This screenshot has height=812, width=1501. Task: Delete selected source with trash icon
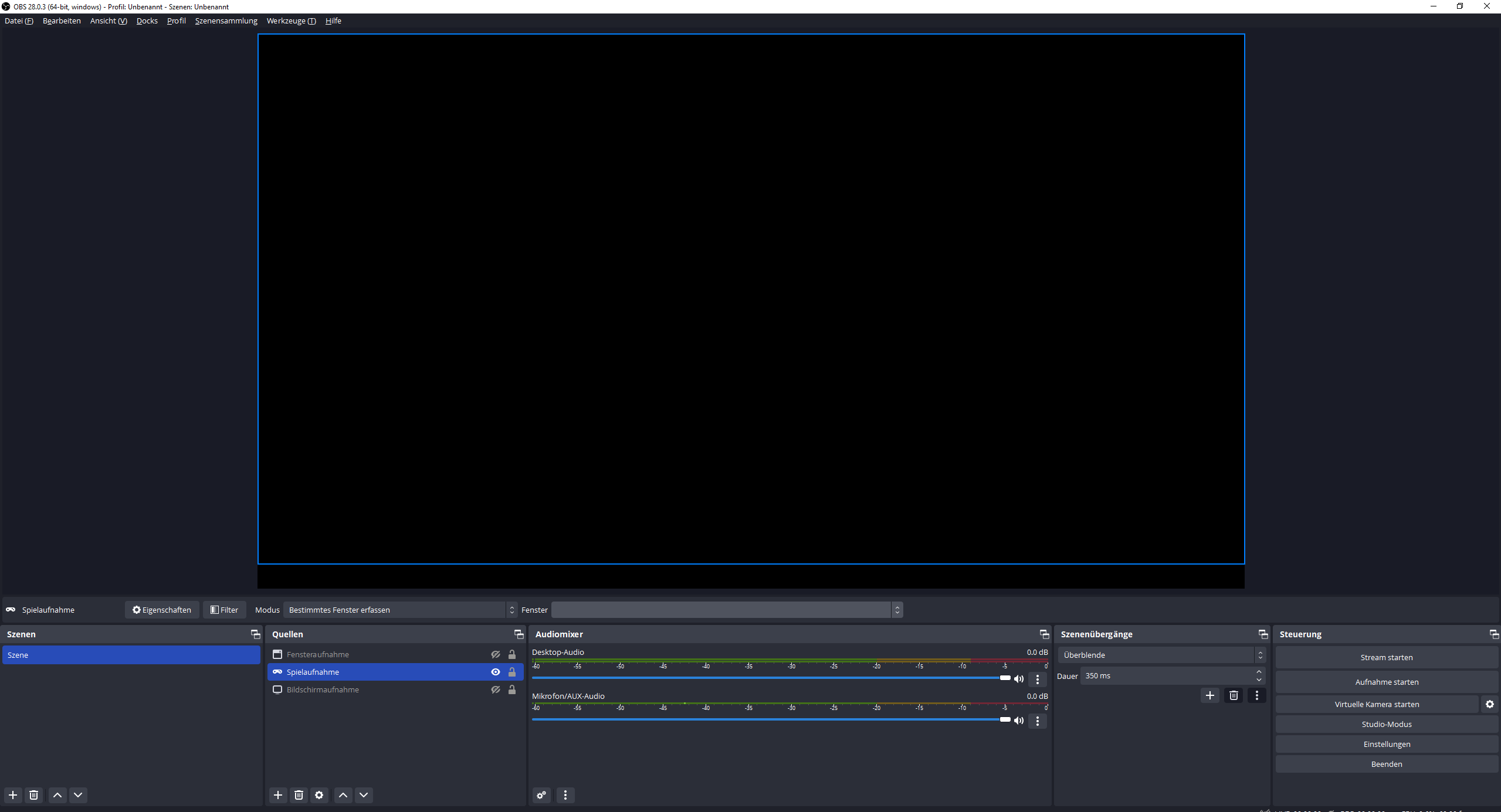[x=299, y=795]
